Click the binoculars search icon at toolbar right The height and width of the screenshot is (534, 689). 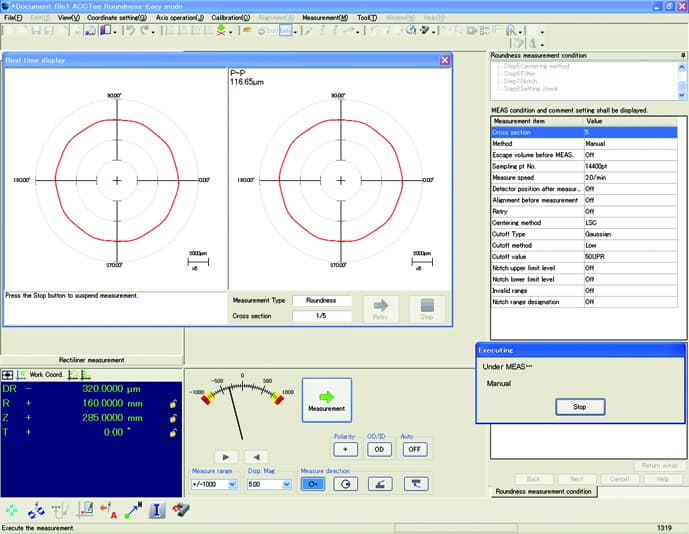click(511, 31)
